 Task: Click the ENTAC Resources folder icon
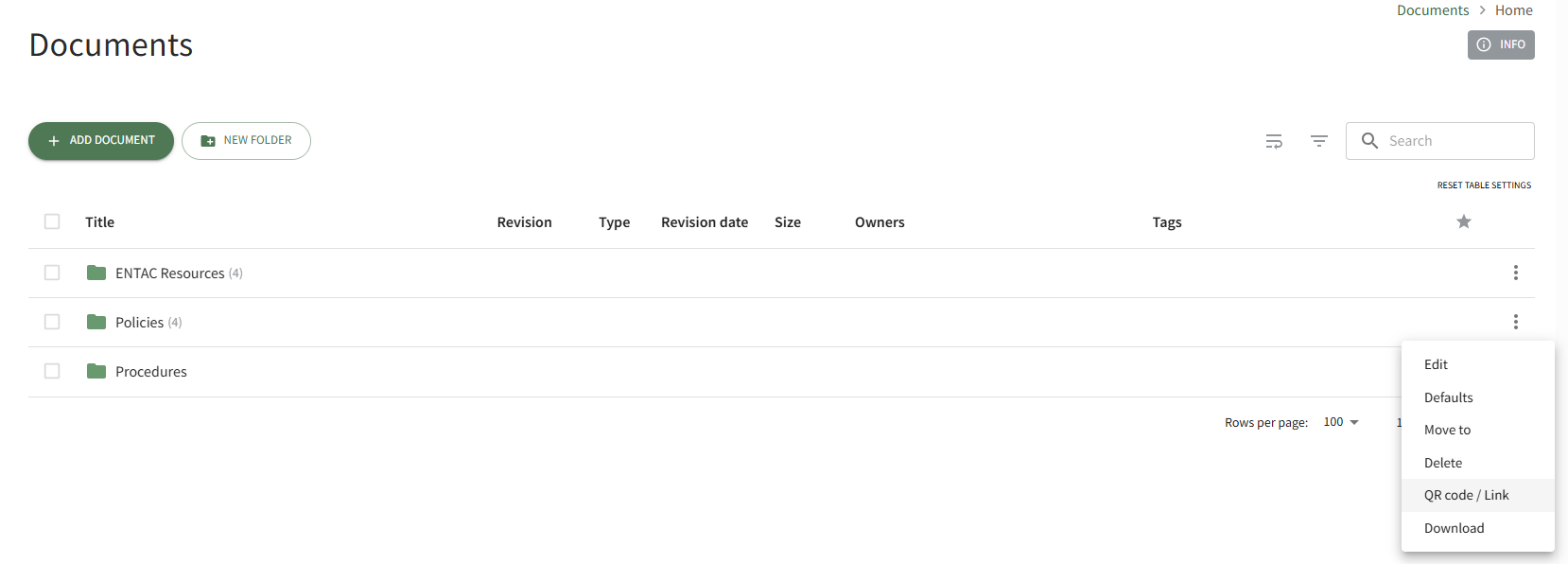click(x=96, y=273)
